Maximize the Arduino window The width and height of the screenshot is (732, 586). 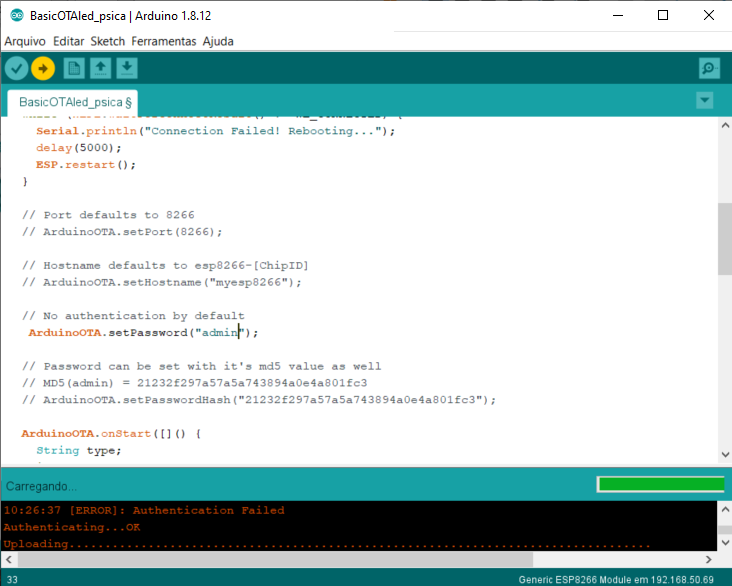[662, 15]
